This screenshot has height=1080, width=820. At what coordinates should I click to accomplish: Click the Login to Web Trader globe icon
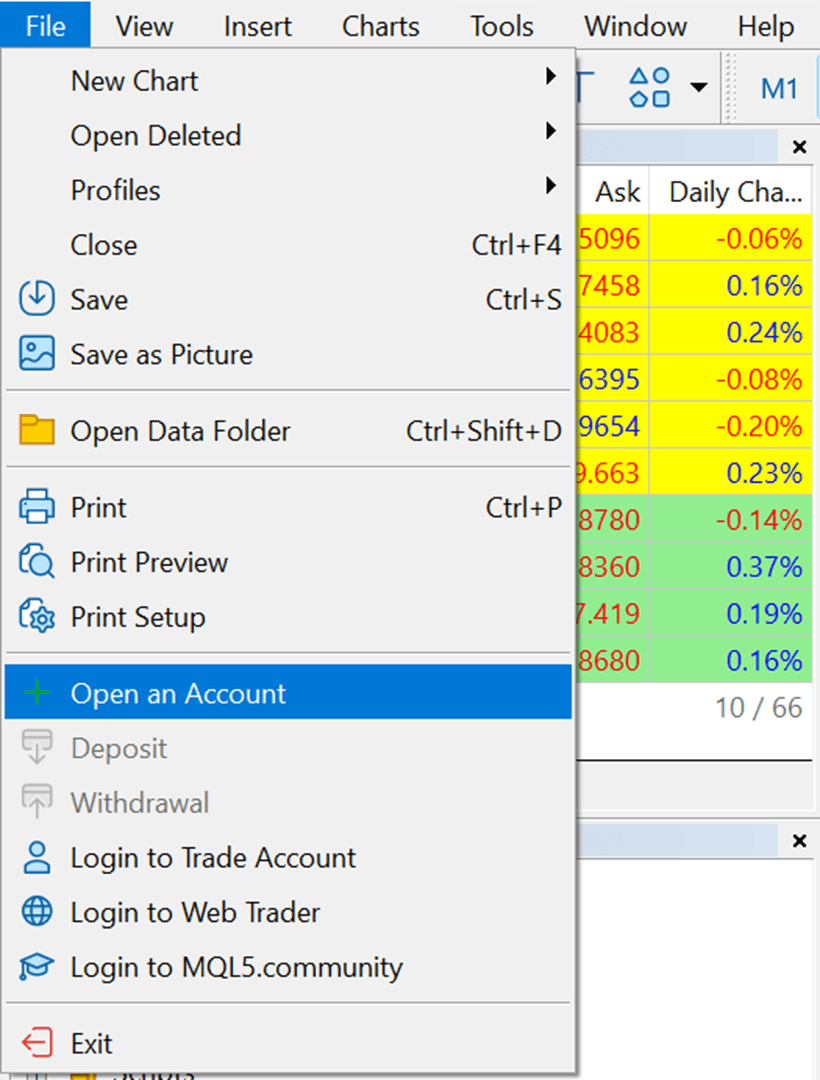click(x=37, y=913)
